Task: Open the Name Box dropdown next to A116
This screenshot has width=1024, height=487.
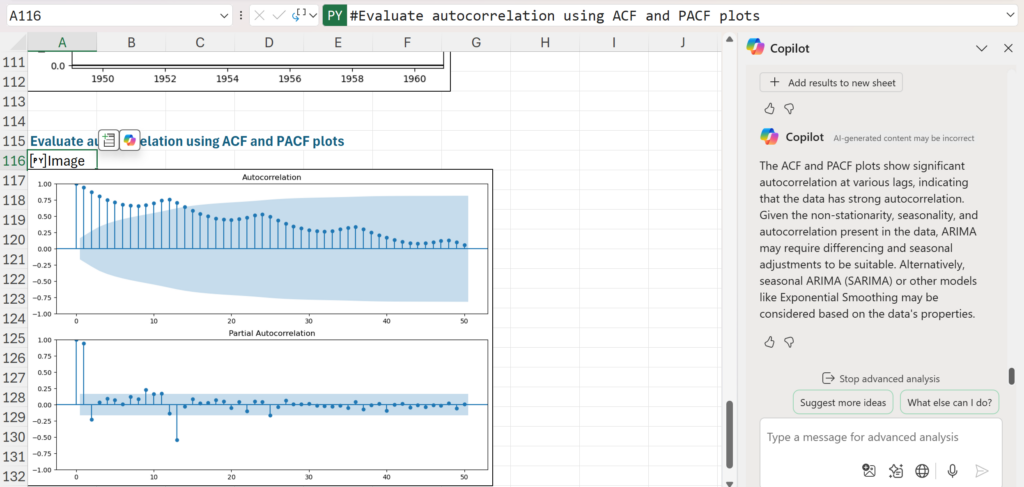Action: 224,16
